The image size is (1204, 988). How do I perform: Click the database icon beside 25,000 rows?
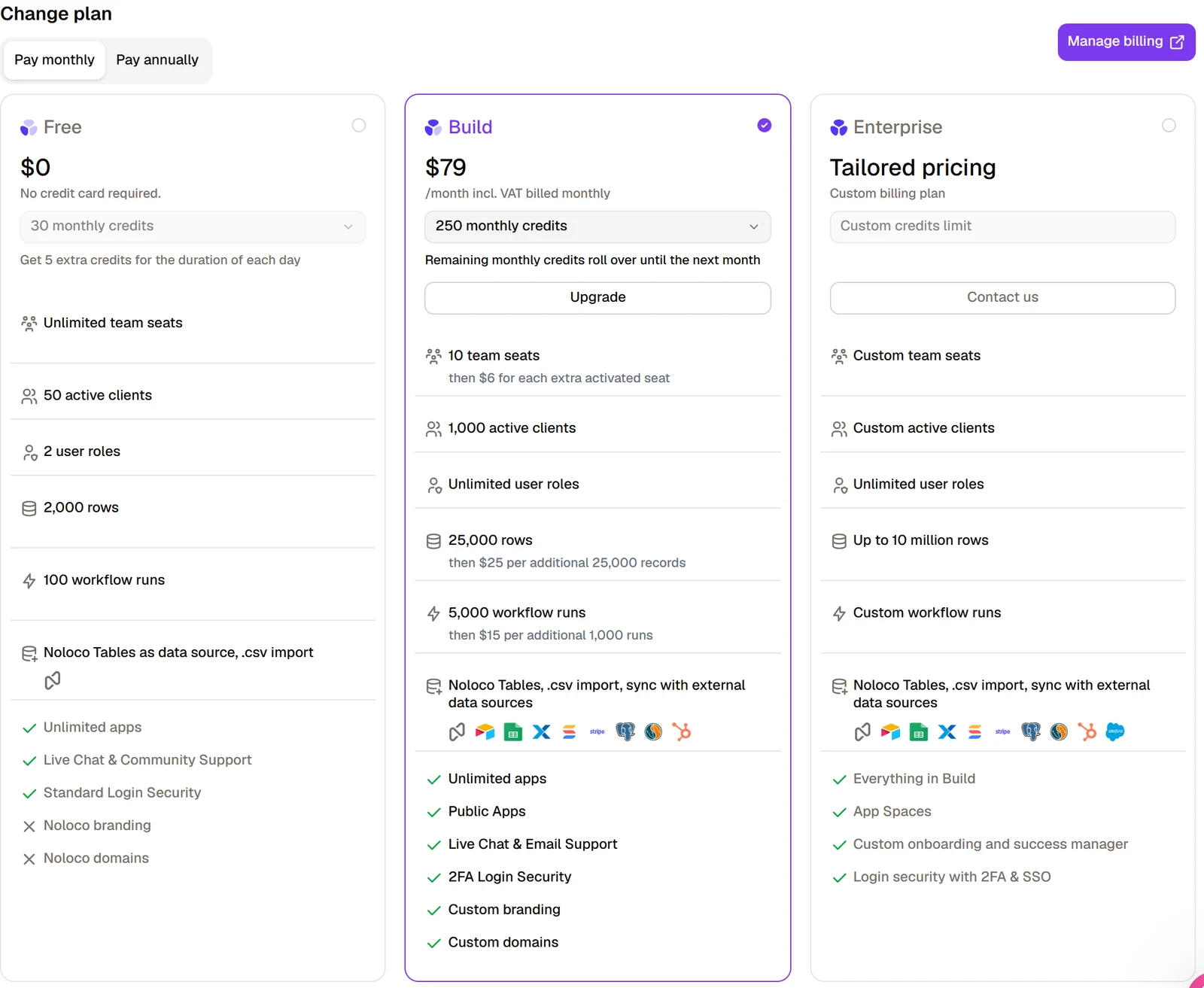[433, 541]
